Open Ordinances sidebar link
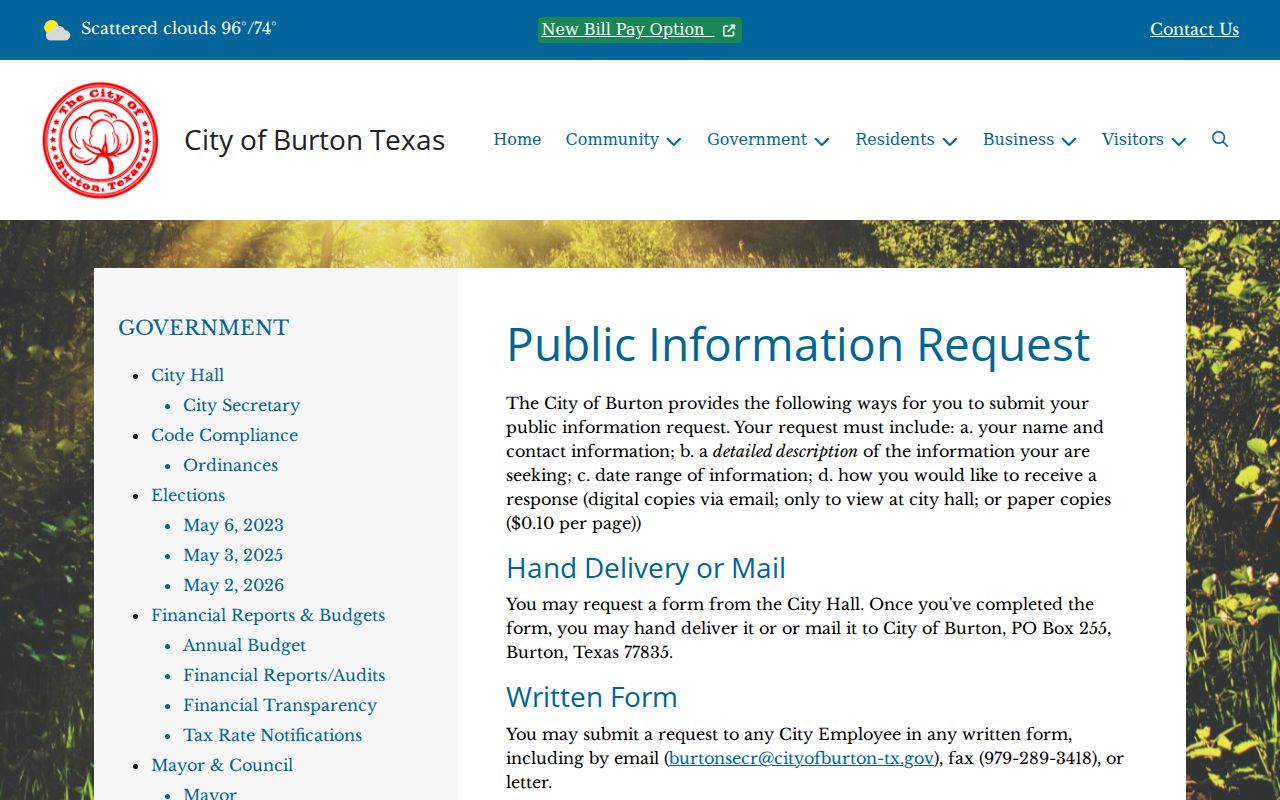 pos(230,465)
